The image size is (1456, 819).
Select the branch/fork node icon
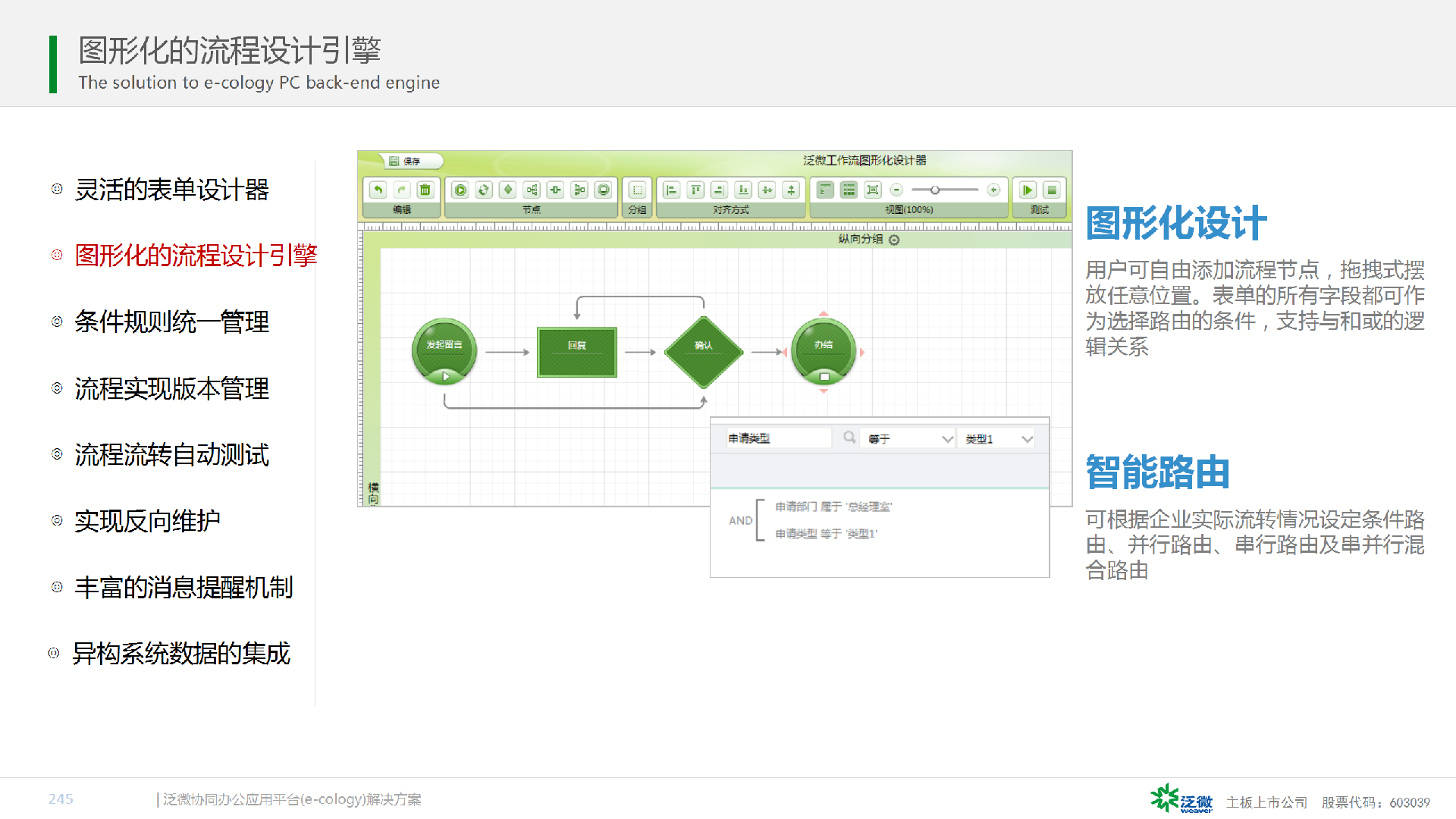[532, 190]
